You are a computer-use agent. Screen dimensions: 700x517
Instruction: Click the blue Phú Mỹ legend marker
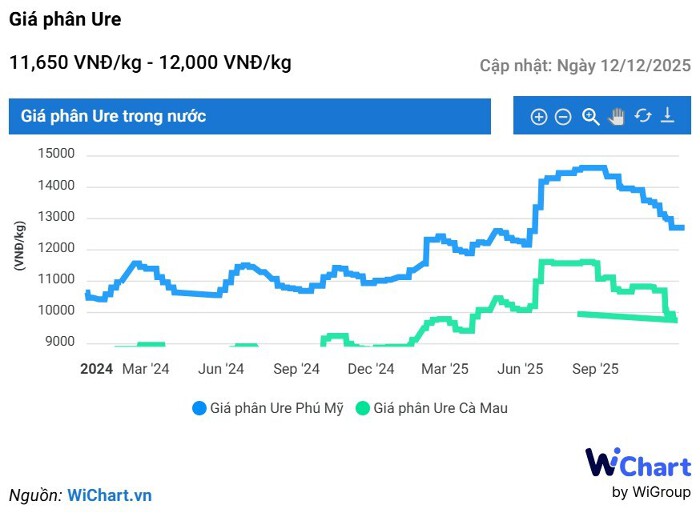(199, 408)
